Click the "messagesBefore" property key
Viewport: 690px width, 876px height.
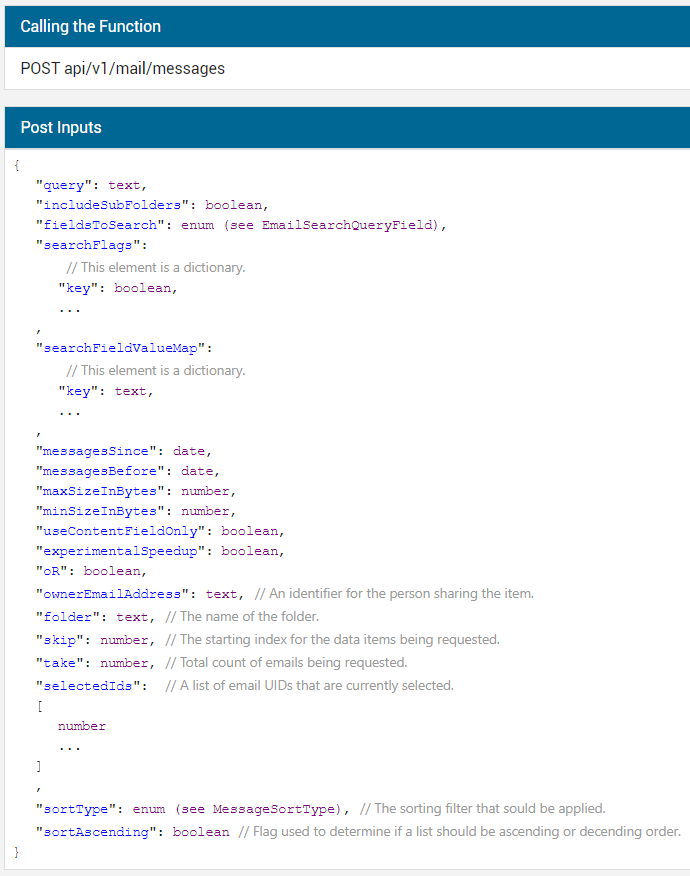point(104,471)
